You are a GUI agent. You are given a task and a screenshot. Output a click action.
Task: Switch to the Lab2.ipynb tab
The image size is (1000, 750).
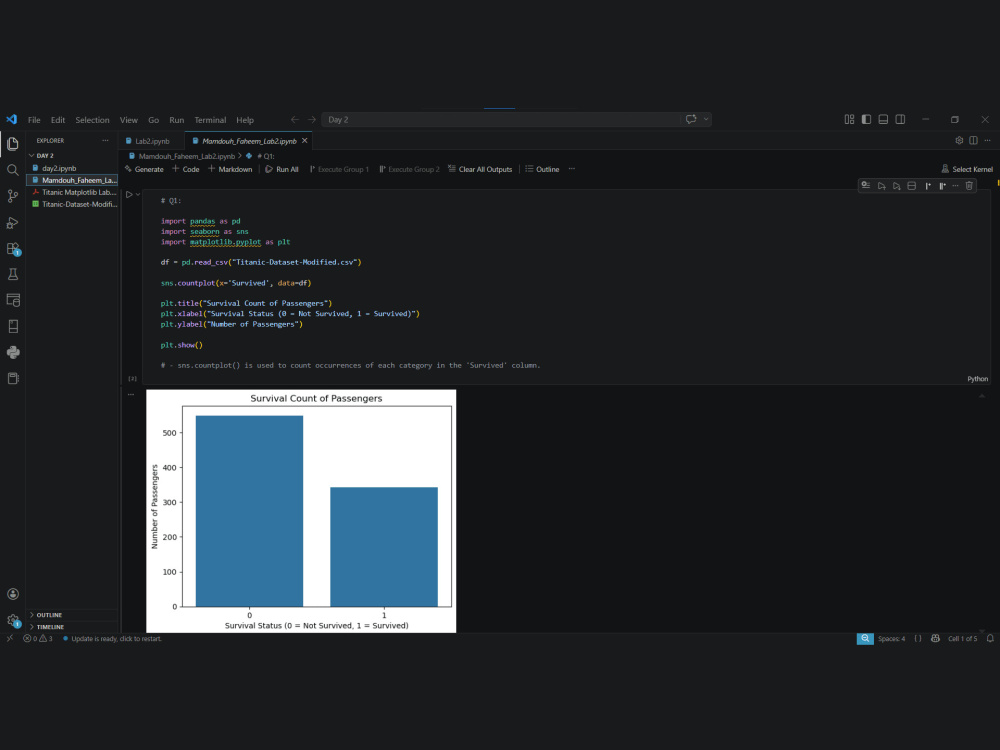point(152,141)
